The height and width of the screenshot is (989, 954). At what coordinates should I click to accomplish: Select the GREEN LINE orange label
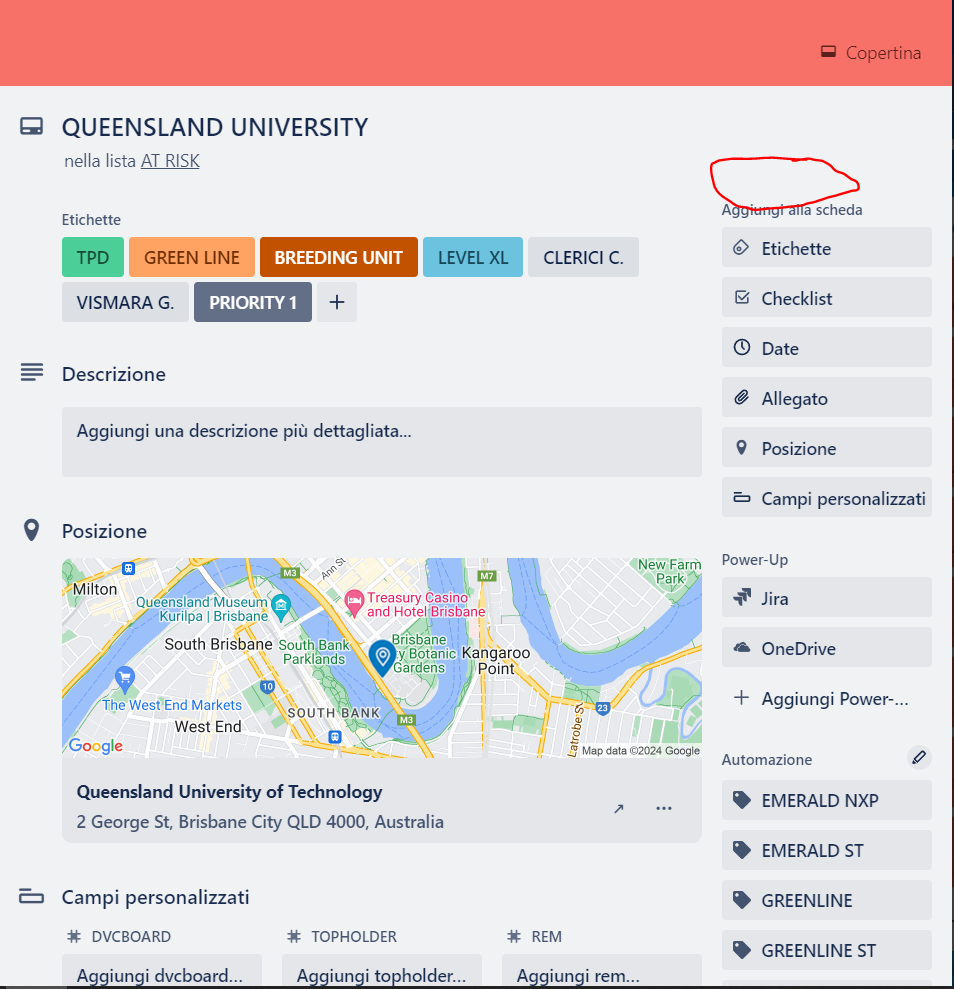pos(192,257)
